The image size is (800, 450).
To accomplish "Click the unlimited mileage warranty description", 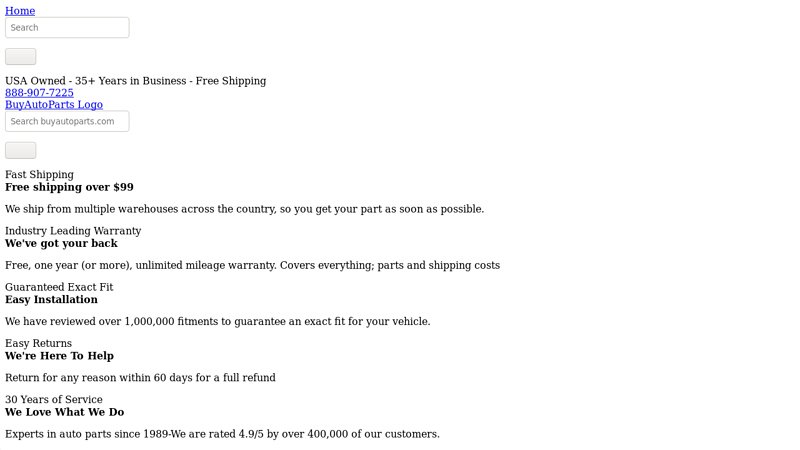I will [252, 265].
